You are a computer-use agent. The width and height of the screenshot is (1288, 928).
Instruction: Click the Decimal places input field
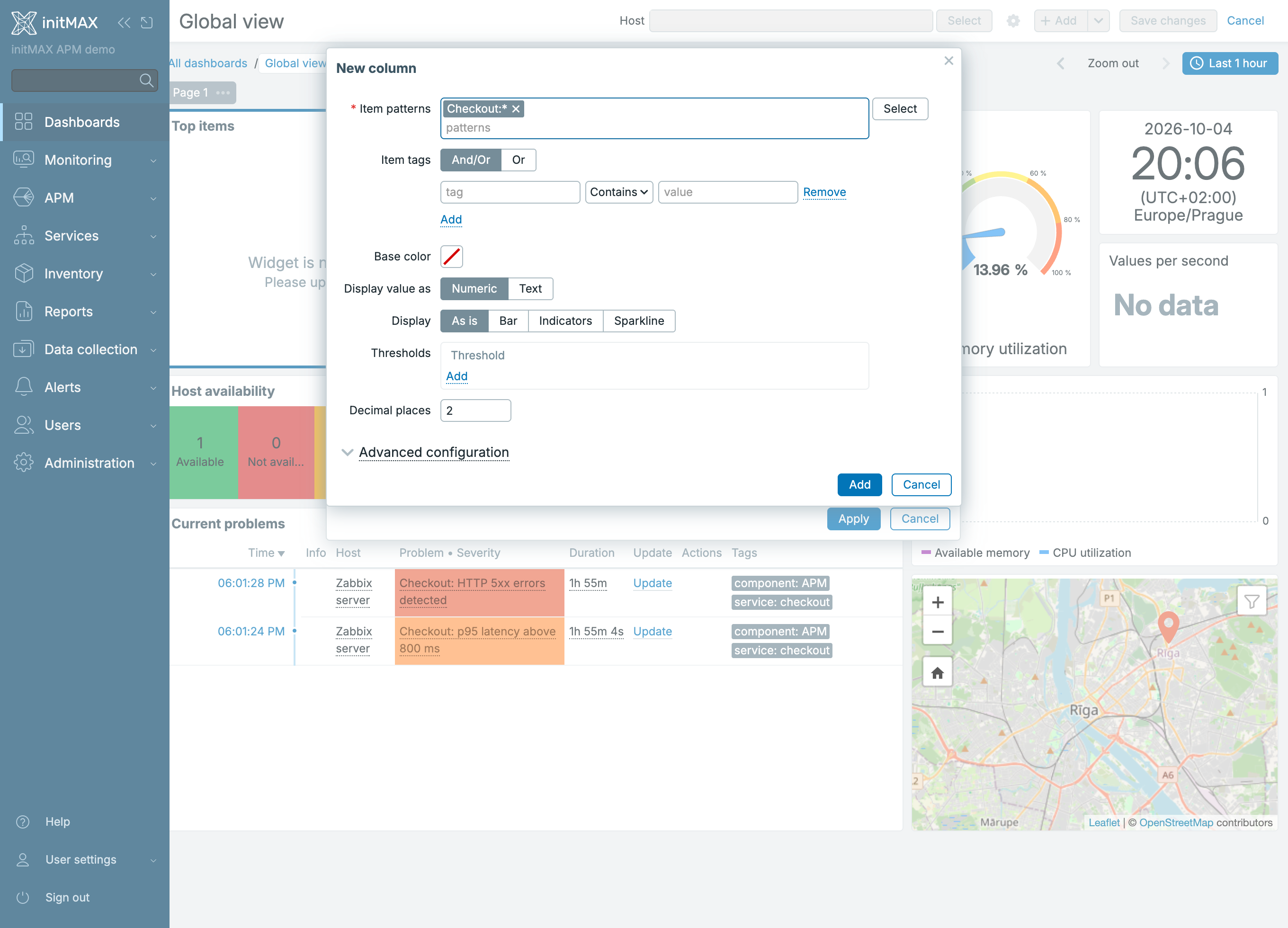pyautogui.click(x=475, y=410)
